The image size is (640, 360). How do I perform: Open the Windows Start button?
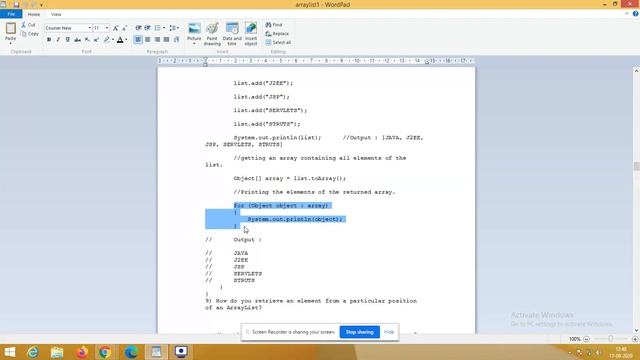9,352
